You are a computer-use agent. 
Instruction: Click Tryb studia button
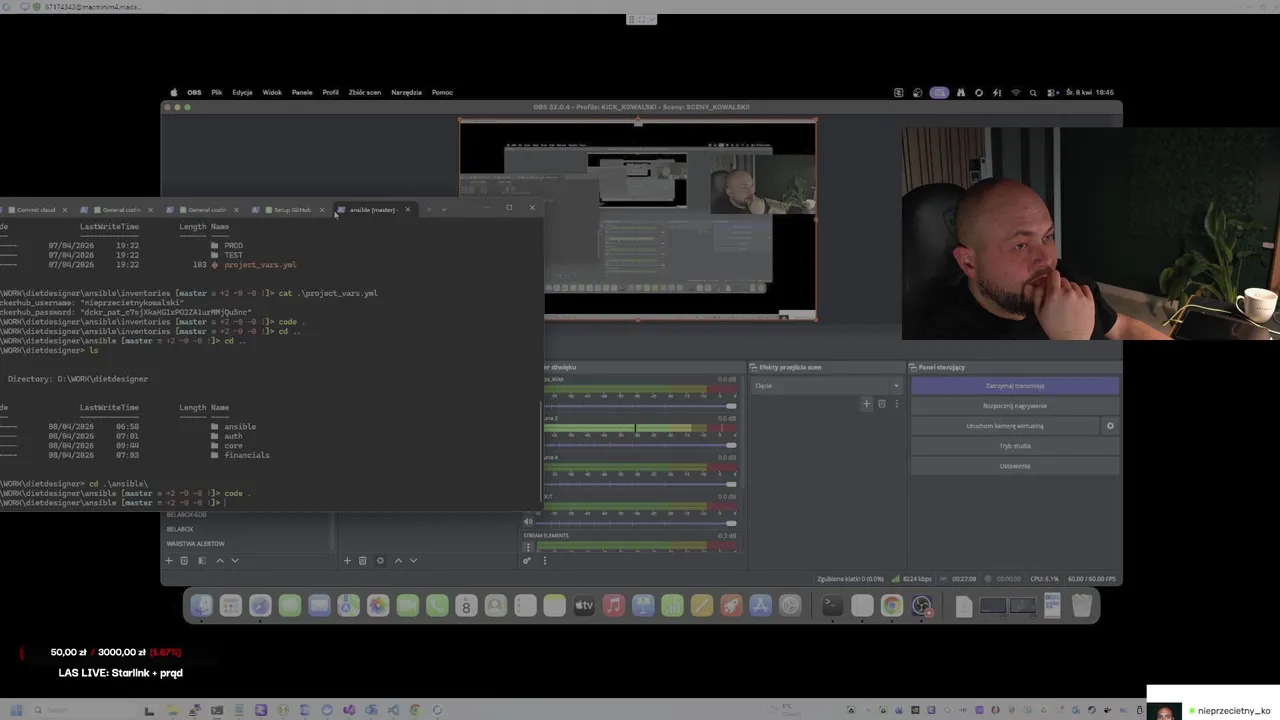(x=1015, y=446)
